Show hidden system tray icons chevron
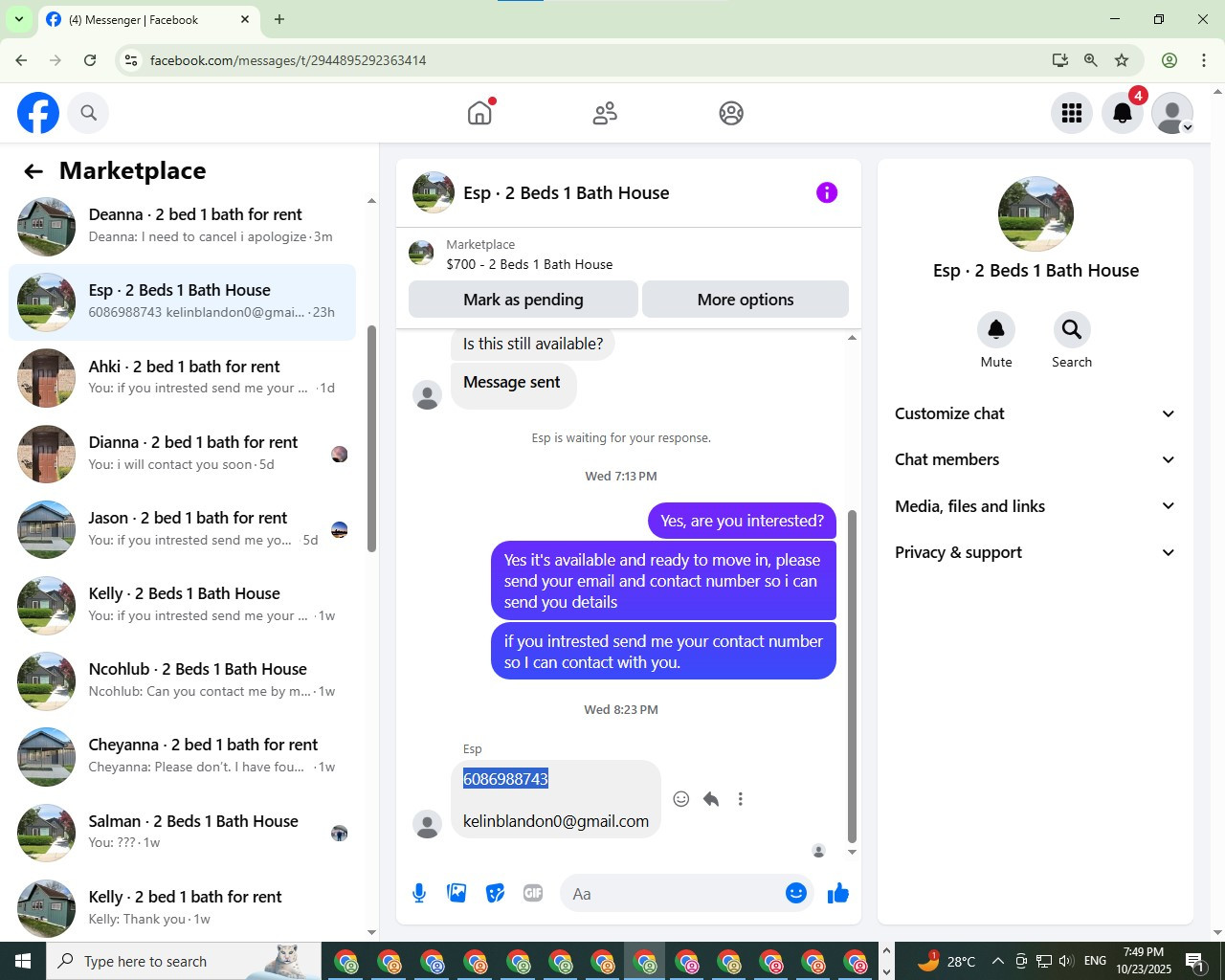Viewport: 1225px width, 980px height. (997, 961)
